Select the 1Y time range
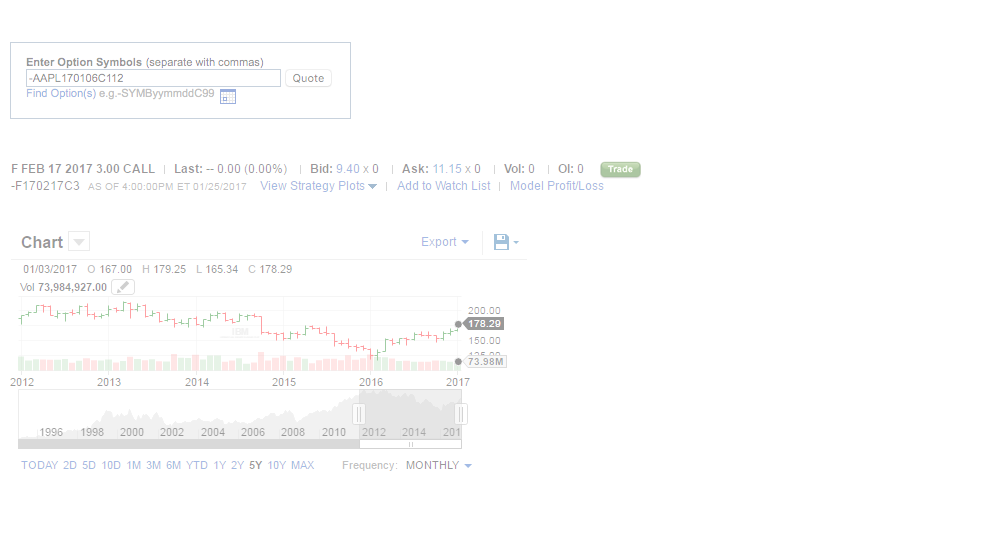 pyautogui.click(x=219, y=465)
